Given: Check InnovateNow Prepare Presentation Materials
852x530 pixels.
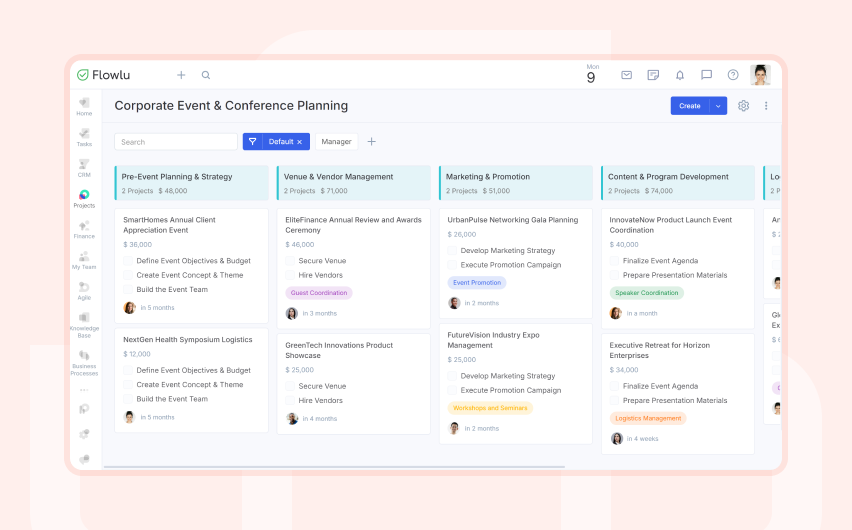Looking at the screenshot, I should coord(615,275).
